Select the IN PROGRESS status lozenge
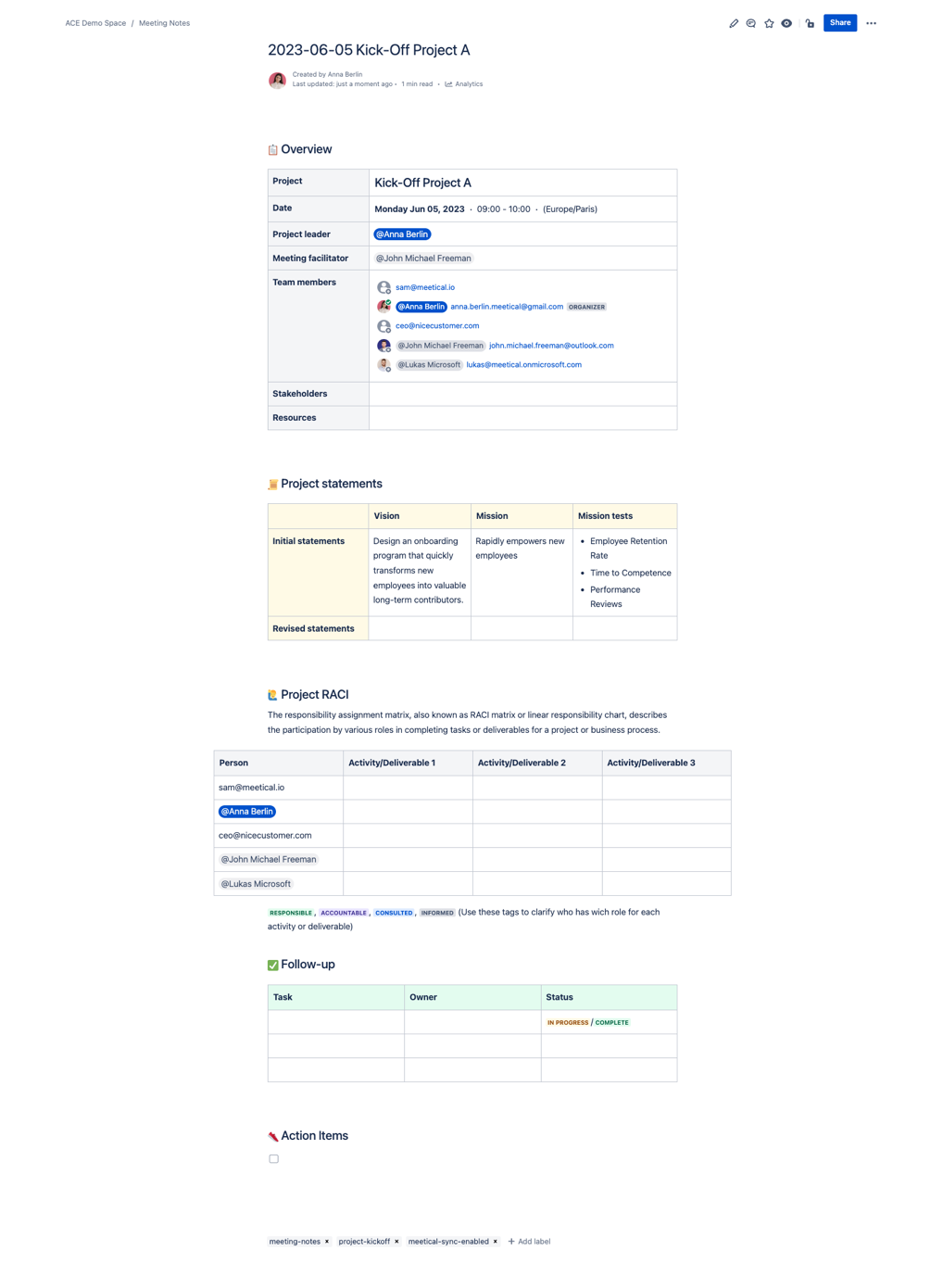This screenshot has width=943, height=1288. pos(568,1022)
